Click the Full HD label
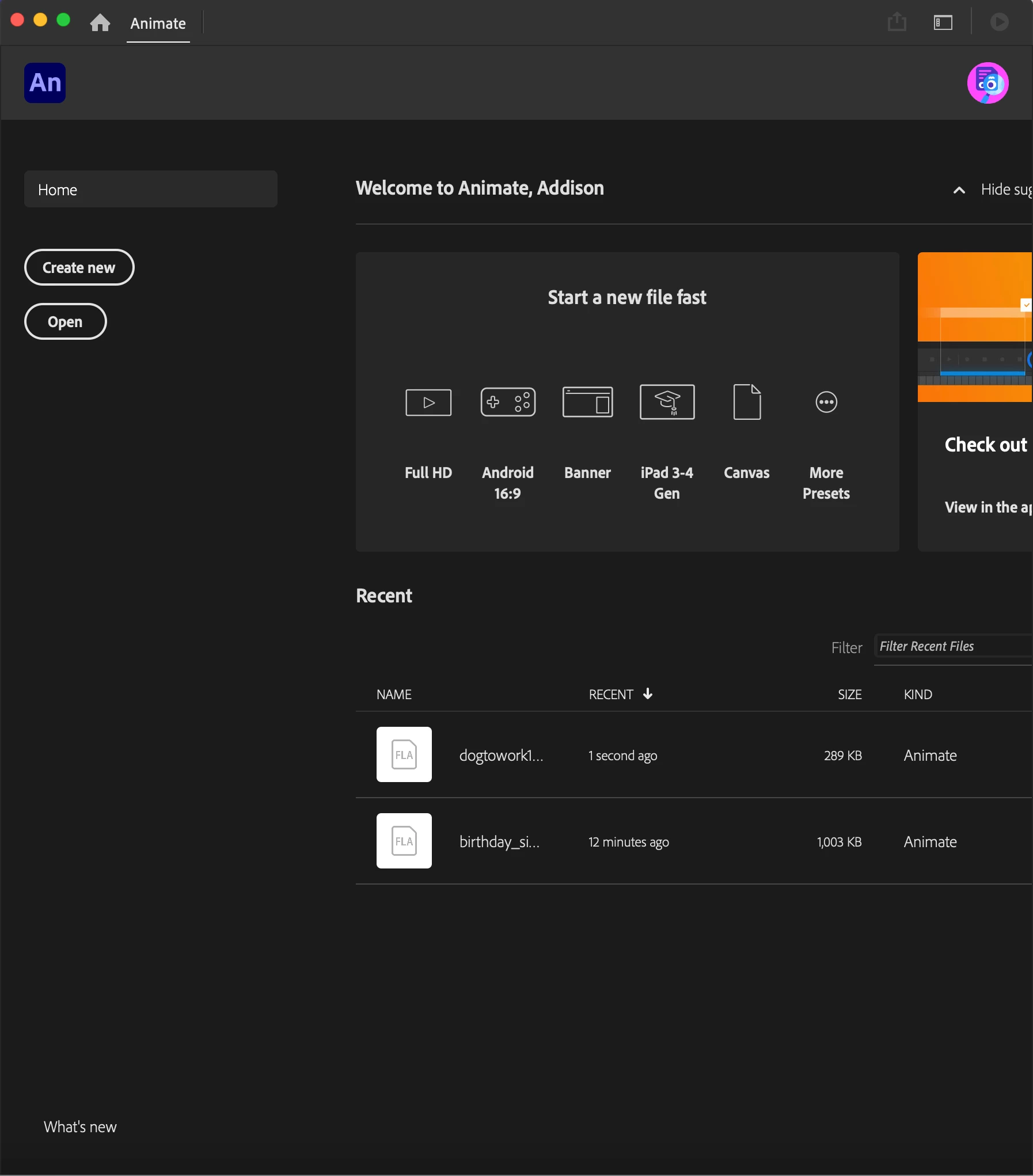The image size is (1033, 1176). coord(428,473)
